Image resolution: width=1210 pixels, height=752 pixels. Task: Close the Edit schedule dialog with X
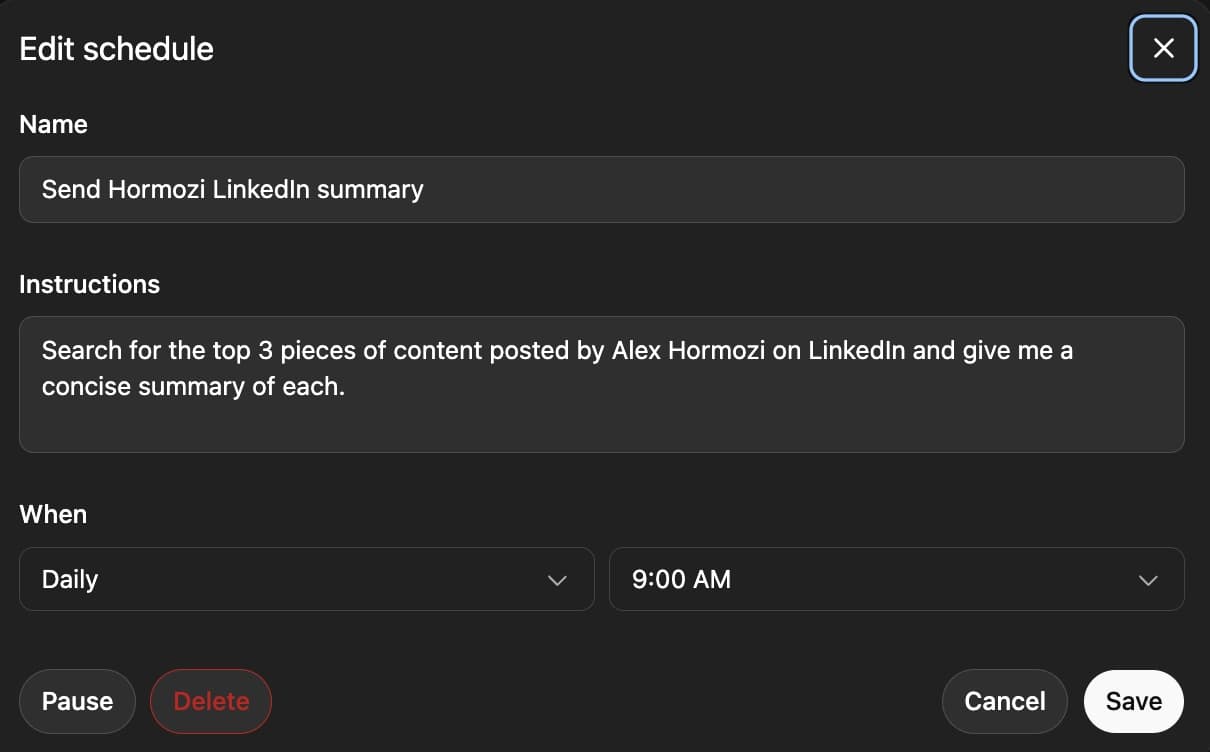point(1163,48)
